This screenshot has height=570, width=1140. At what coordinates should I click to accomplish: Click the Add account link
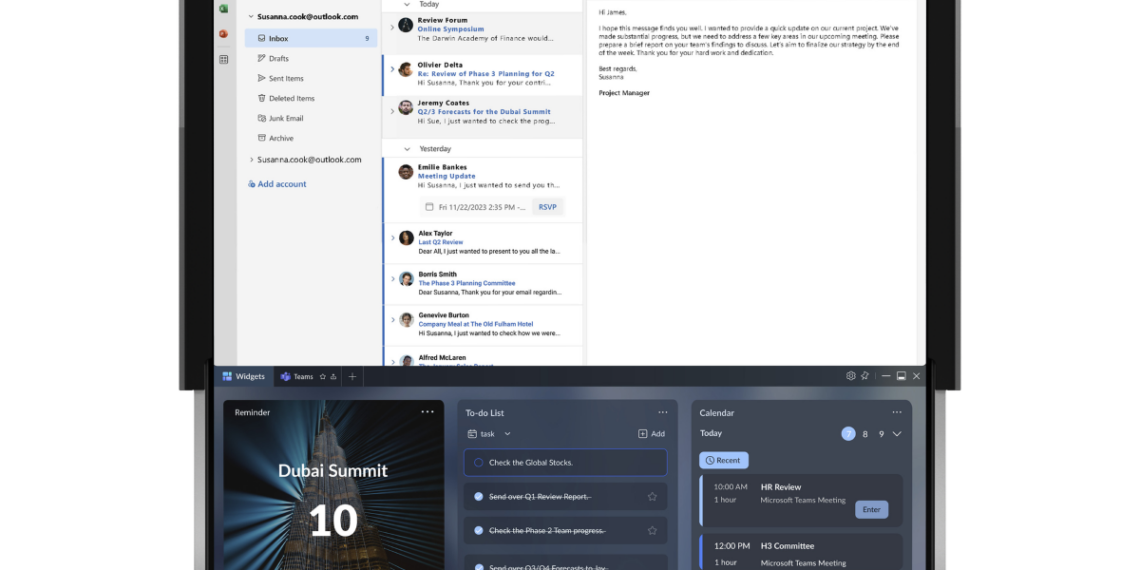click(x=281, y=184)
